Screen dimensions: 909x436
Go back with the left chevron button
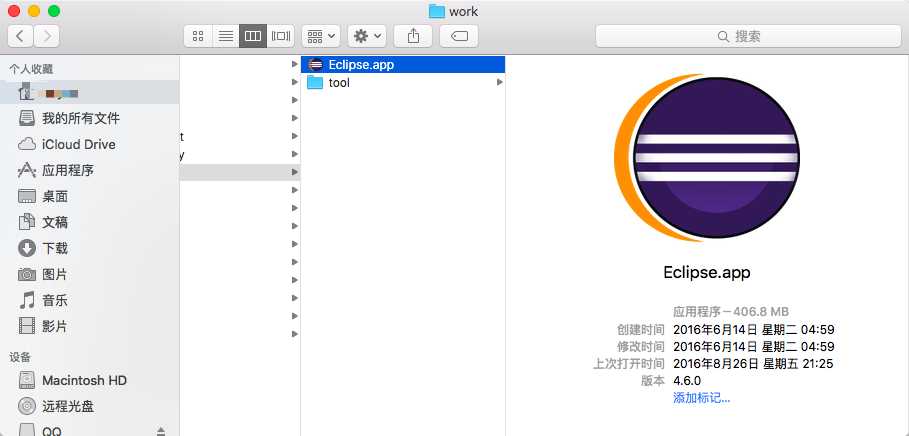(20, 36)
